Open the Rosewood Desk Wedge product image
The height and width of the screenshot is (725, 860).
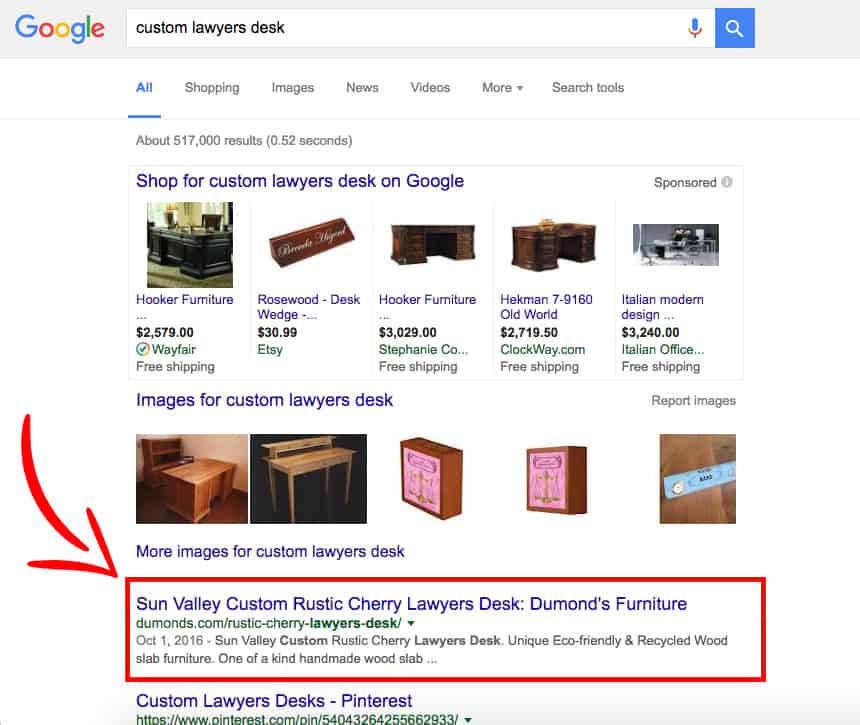coord(312,243)
